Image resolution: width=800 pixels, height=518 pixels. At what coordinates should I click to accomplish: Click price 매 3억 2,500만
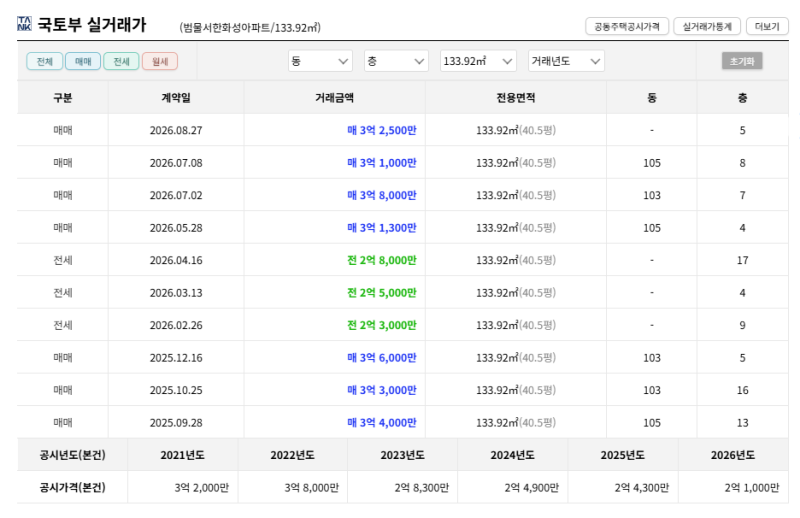coord(382,130)
